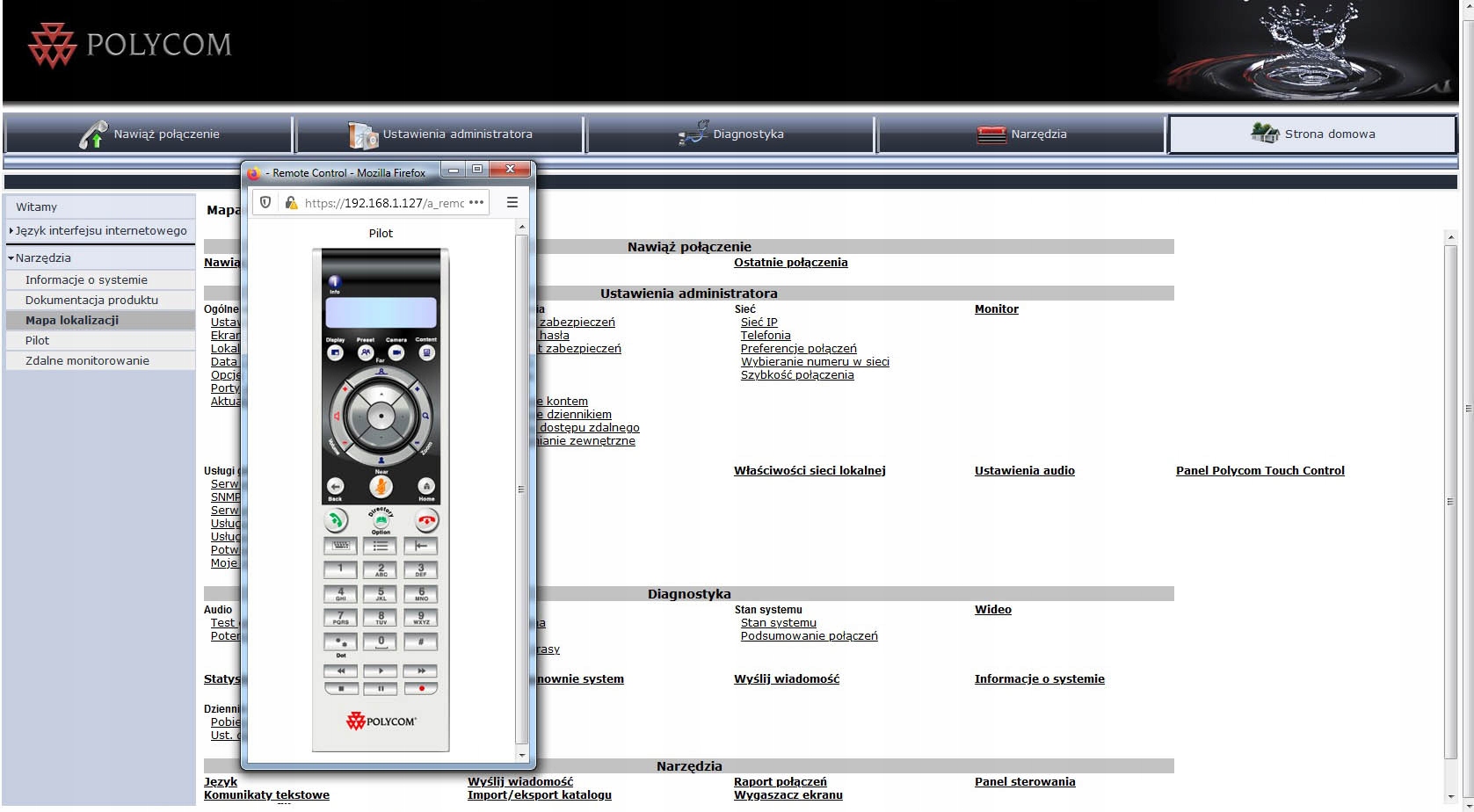Image resolution: width=1474 pixels, height=812 pixels.
Task: Click the Preset button on the remote
Action: tap(366, 352)
